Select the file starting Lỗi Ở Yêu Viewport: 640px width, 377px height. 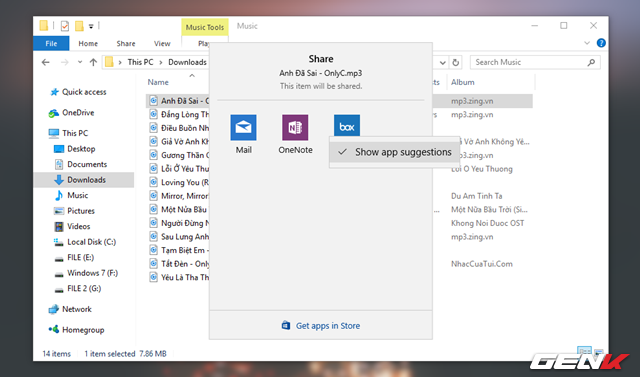point(179,169)
